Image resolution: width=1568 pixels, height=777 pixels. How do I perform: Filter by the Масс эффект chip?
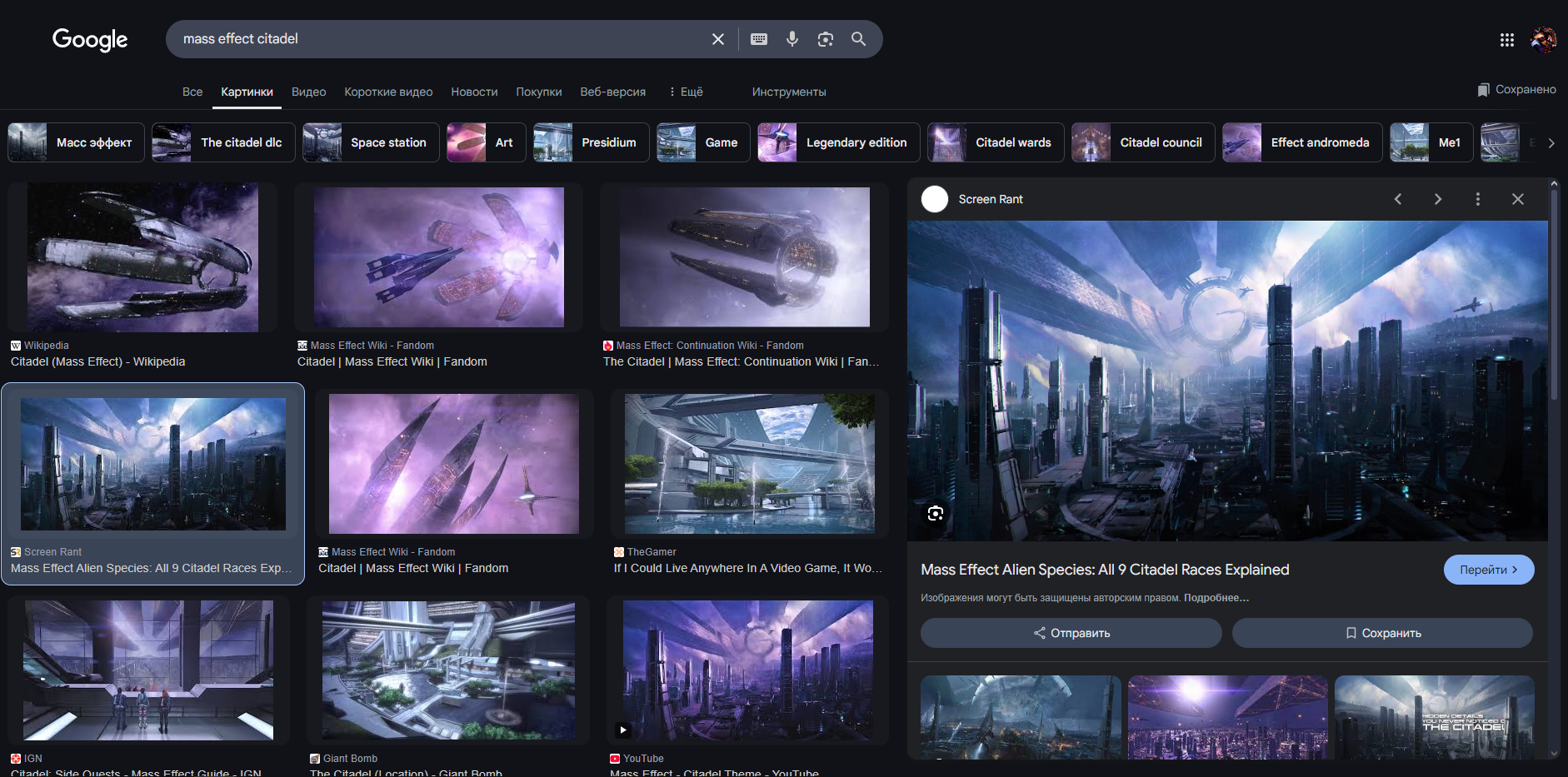tap(76, 142)
